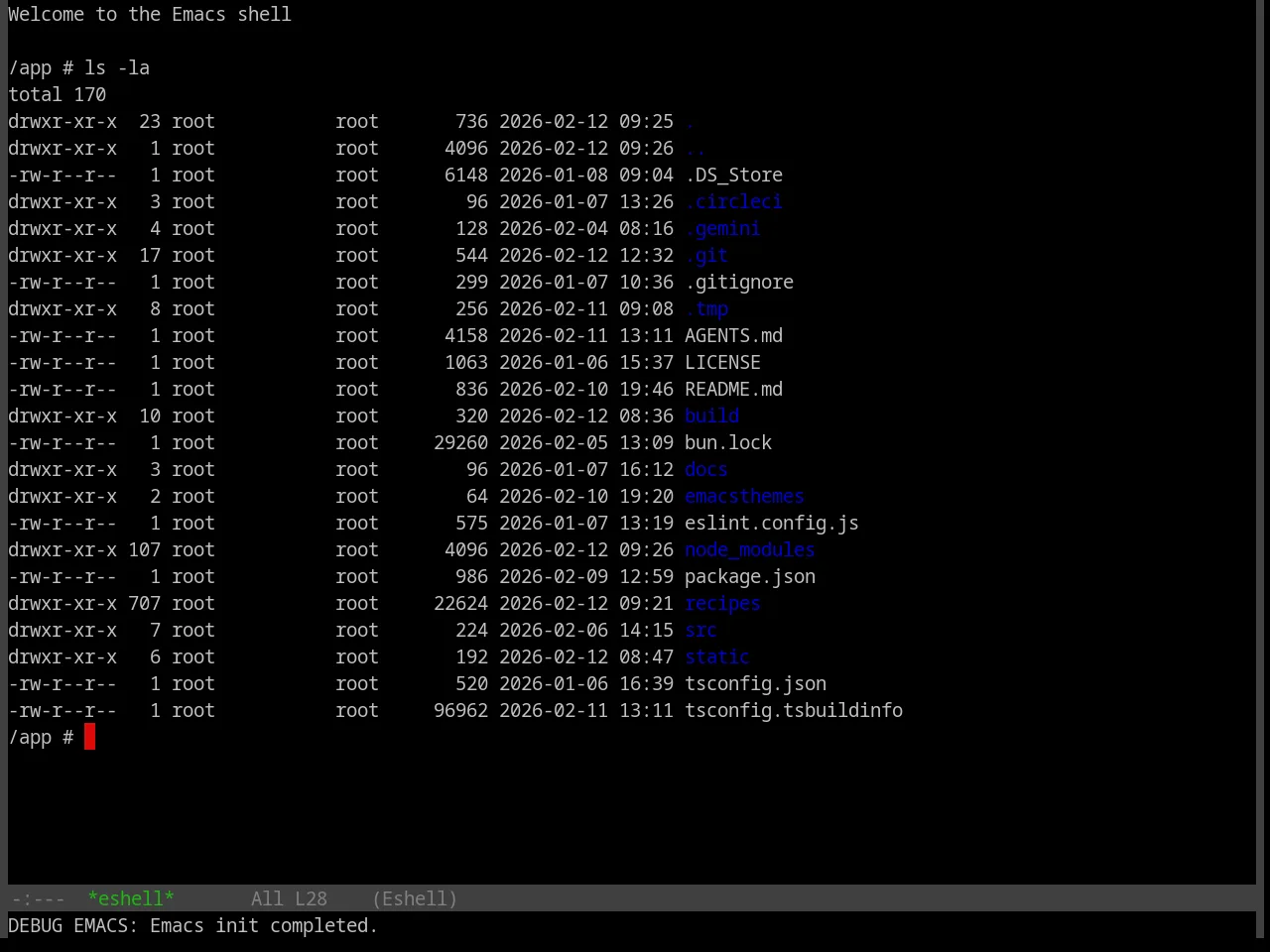Open the recipes directory entry
Image resolution: width=1270 pixels, height=952 pixels.
pos(722,604)
